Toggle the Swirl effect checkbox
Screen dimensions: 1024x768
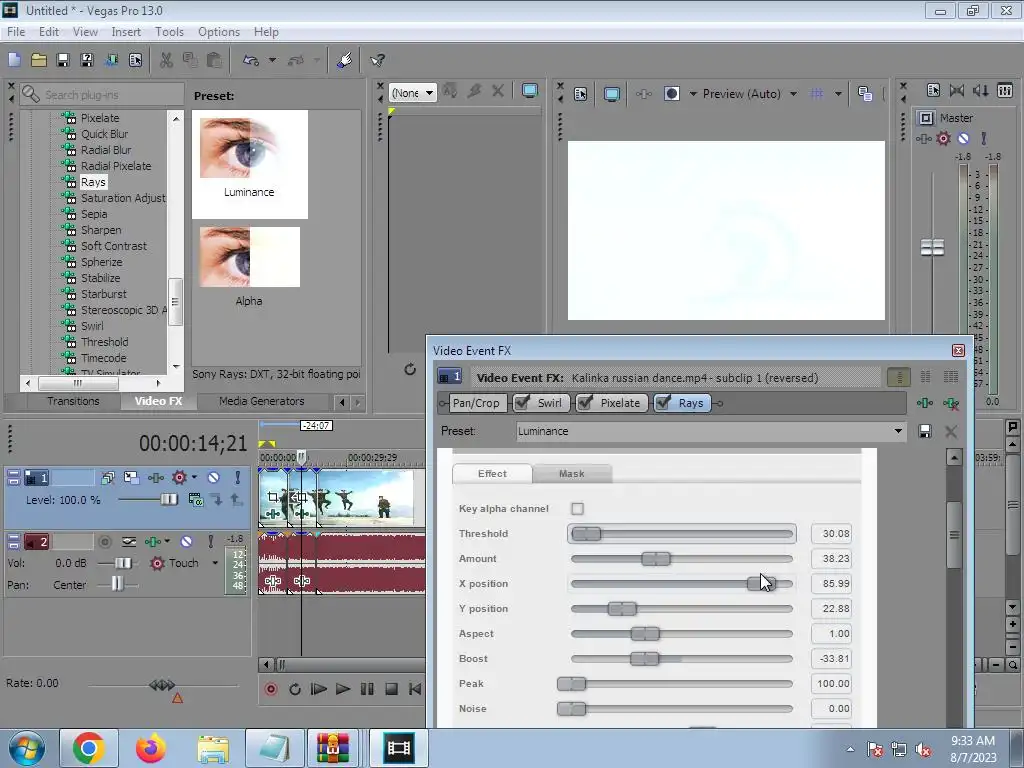point(522,403)
